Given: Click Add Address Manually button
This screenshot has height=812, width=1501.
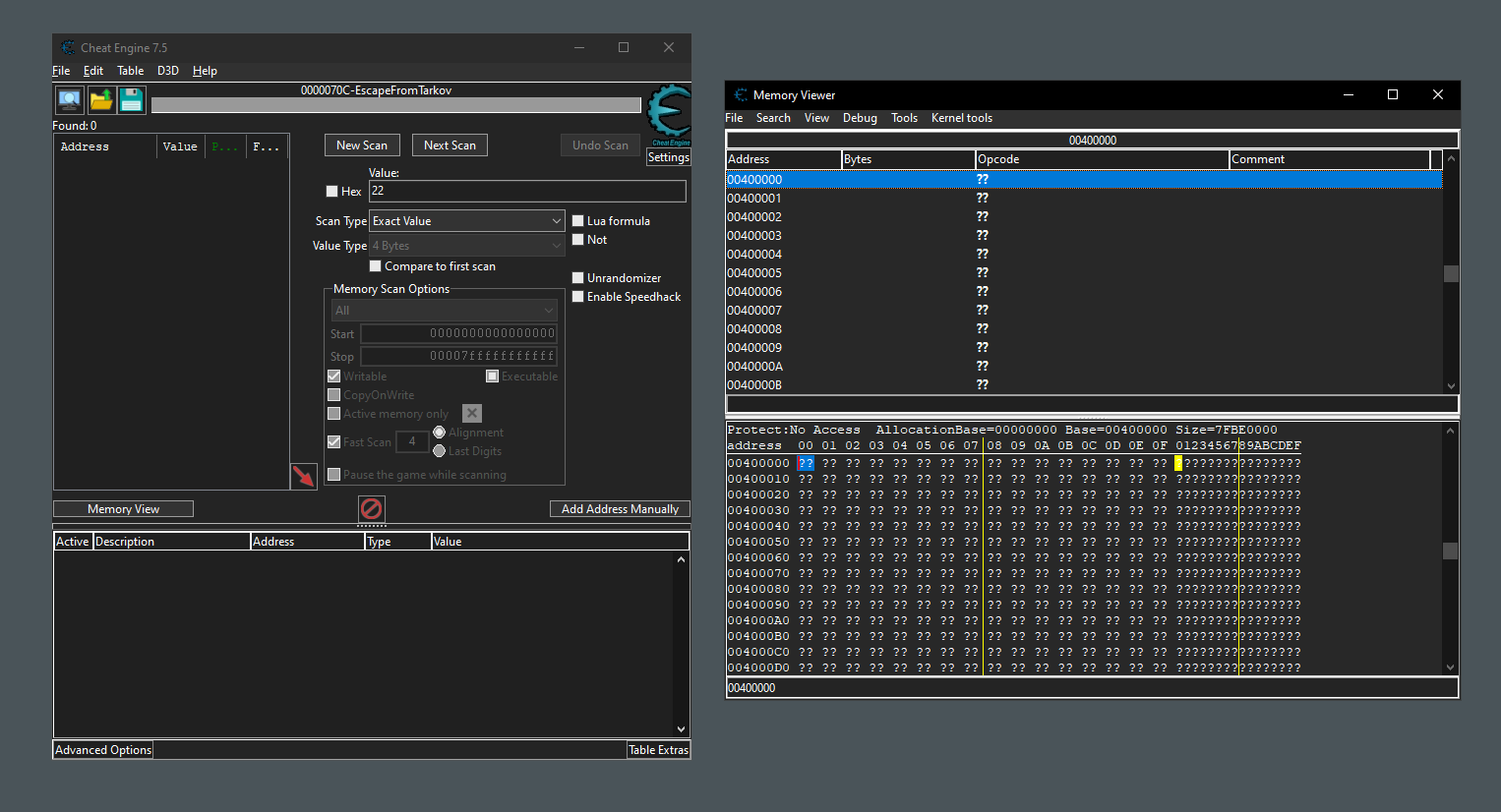Looking at the screenshot, I should point(620,509).
